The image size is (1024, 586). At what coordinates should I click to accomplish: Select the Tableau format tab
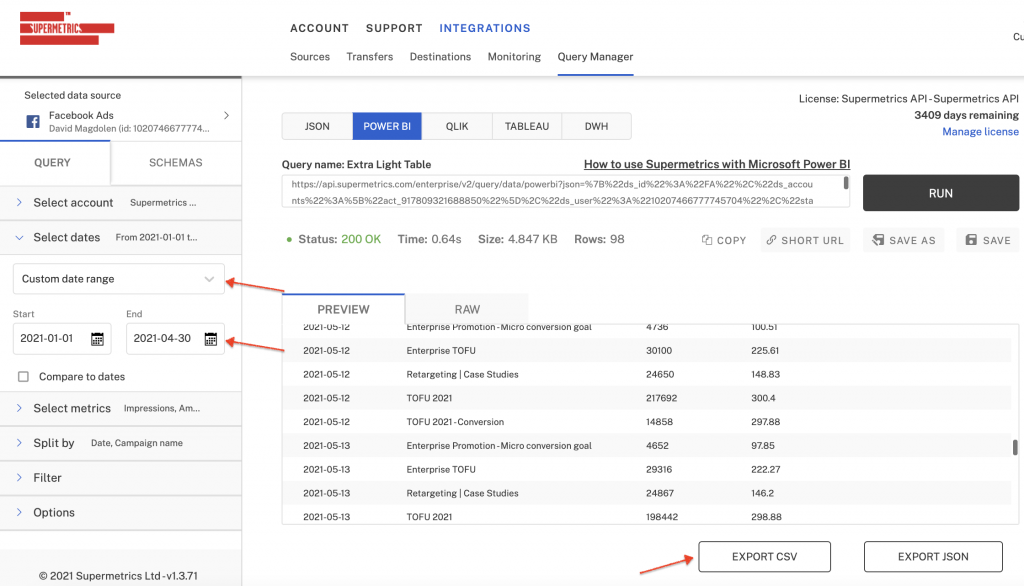point(526,127)
